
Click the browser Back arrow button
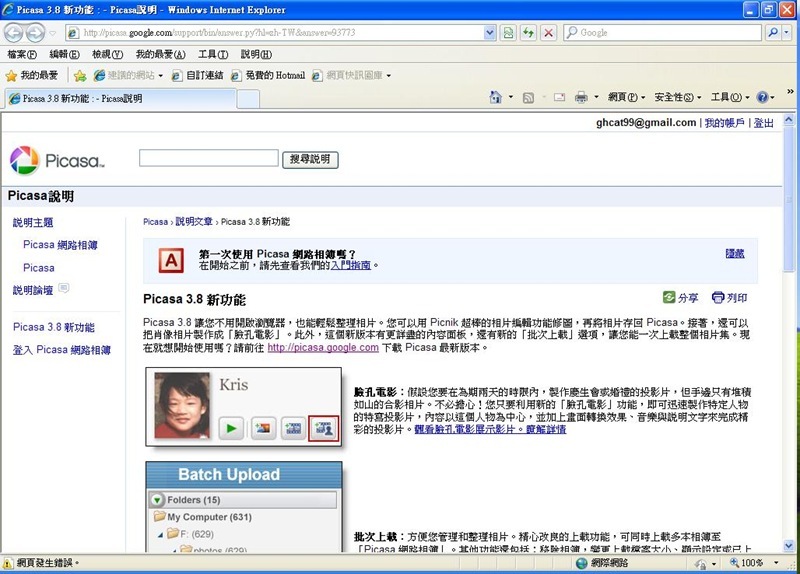(x=14, y=32)
